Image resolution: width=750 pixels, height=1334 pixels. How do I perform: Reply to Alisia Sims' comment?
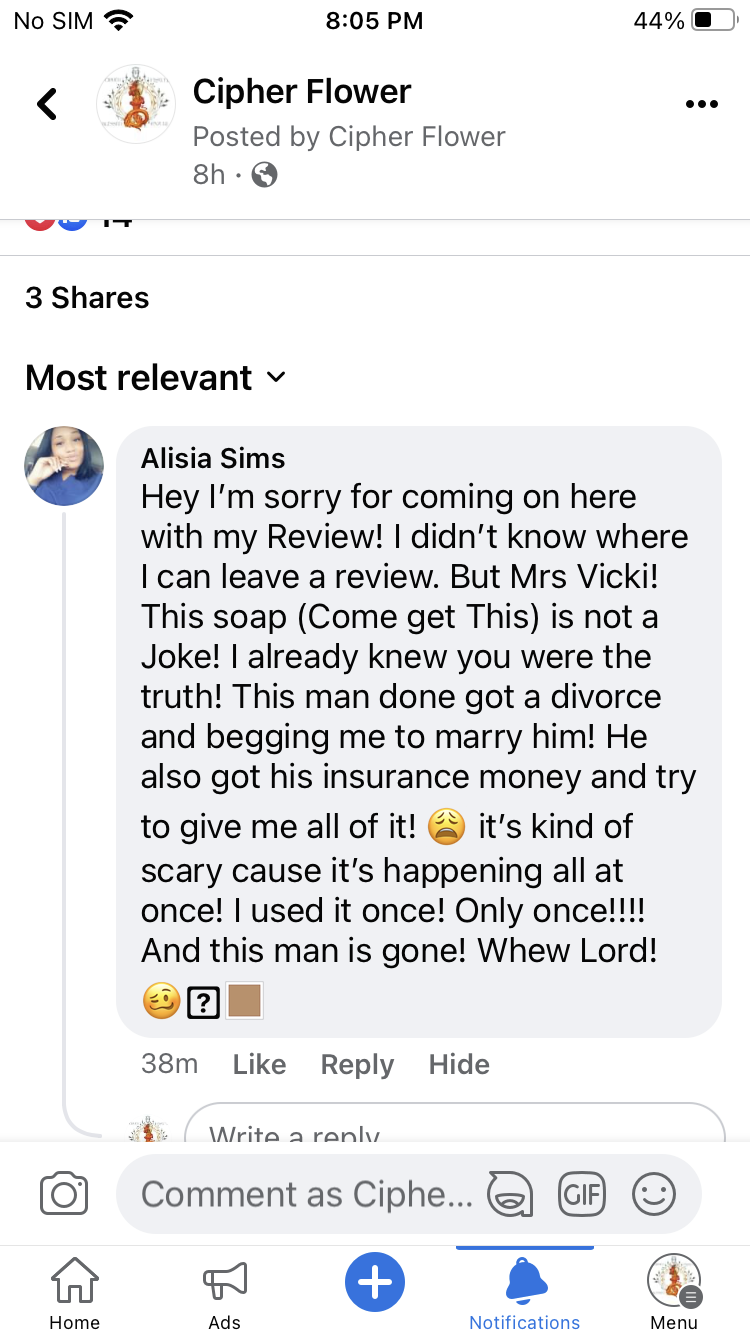point(357,1064)
